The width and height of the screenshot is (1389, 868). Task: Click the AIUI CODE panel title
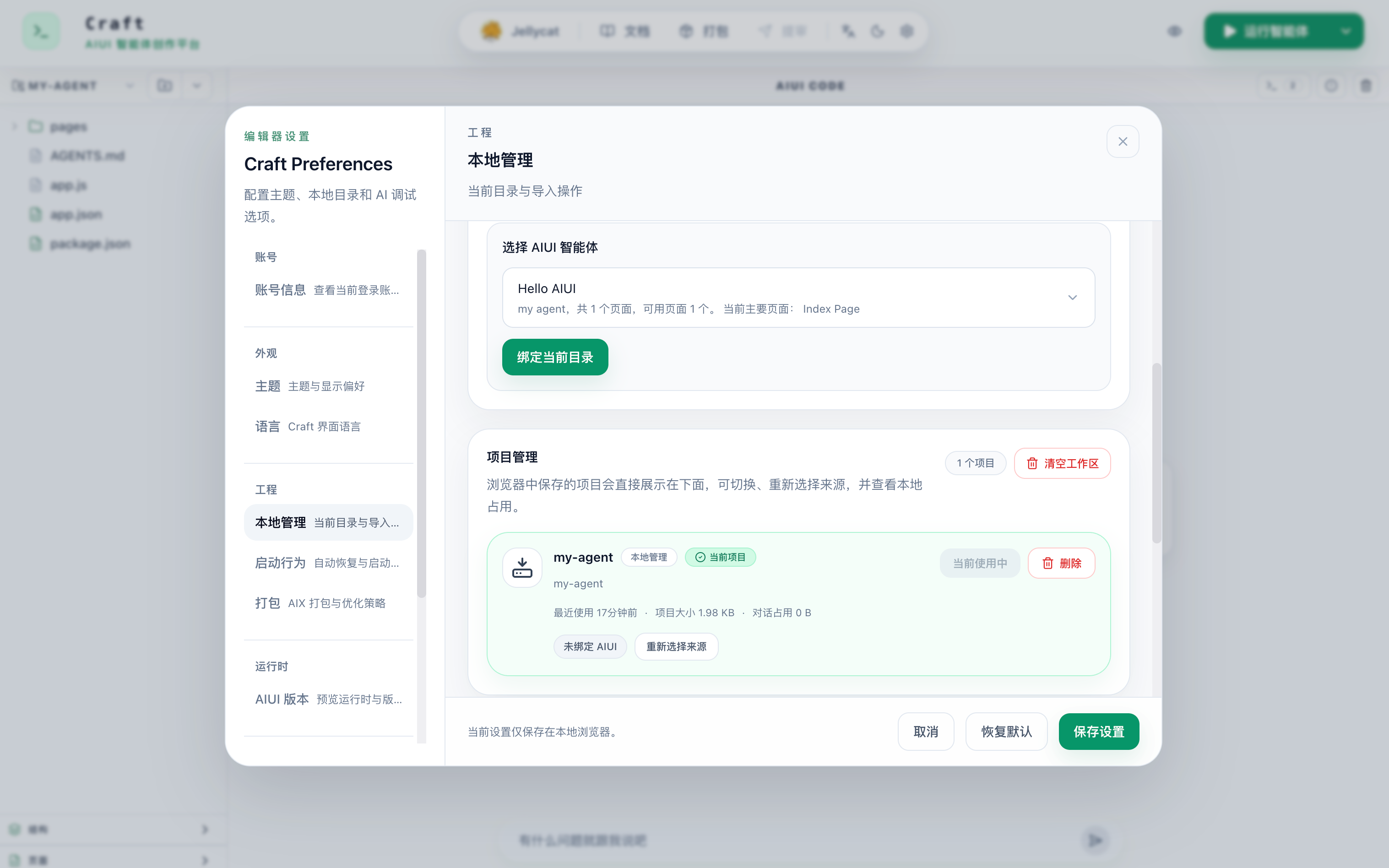[x=810, y=86]
